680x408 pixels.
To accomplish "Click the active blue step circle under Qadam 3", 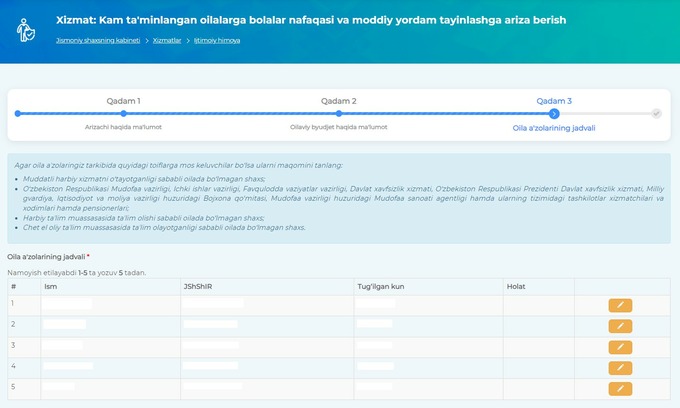I will coord(554,114).
